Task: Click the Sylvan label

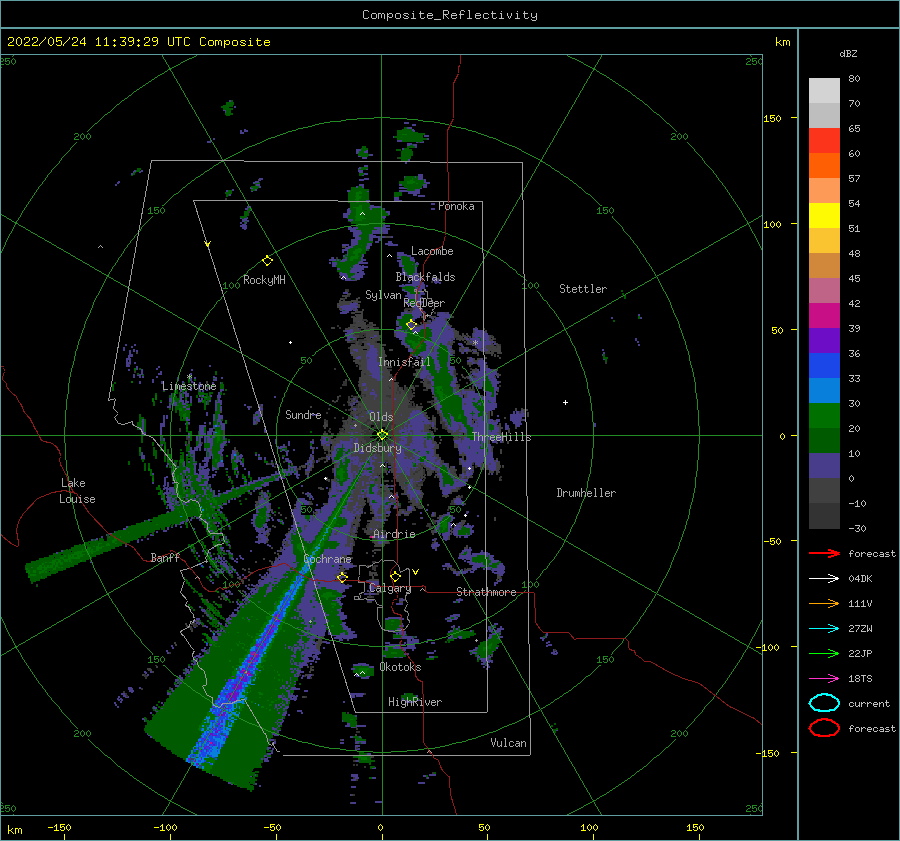Action: pos(383,295)
